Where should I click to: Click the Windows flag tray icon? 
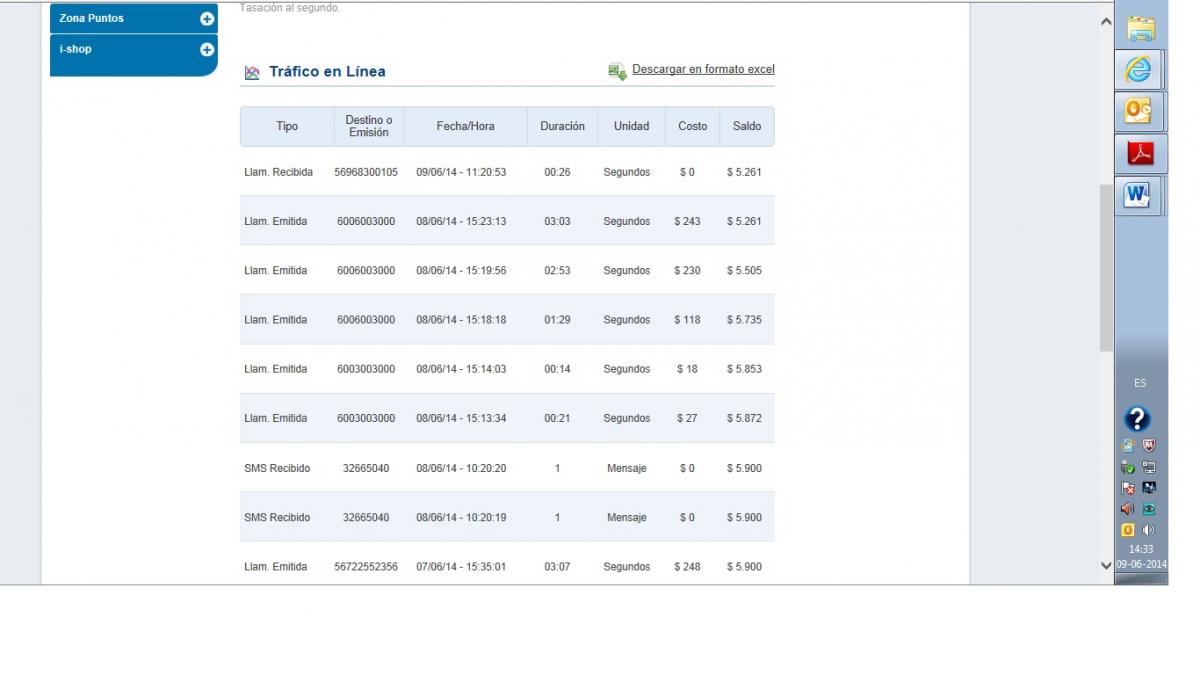click(x=1128, y=446)
